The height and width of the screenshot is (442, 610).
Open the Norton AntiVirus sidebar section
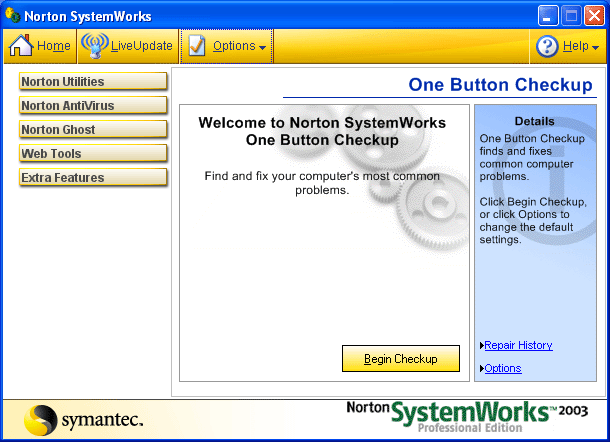click(92, 106)
